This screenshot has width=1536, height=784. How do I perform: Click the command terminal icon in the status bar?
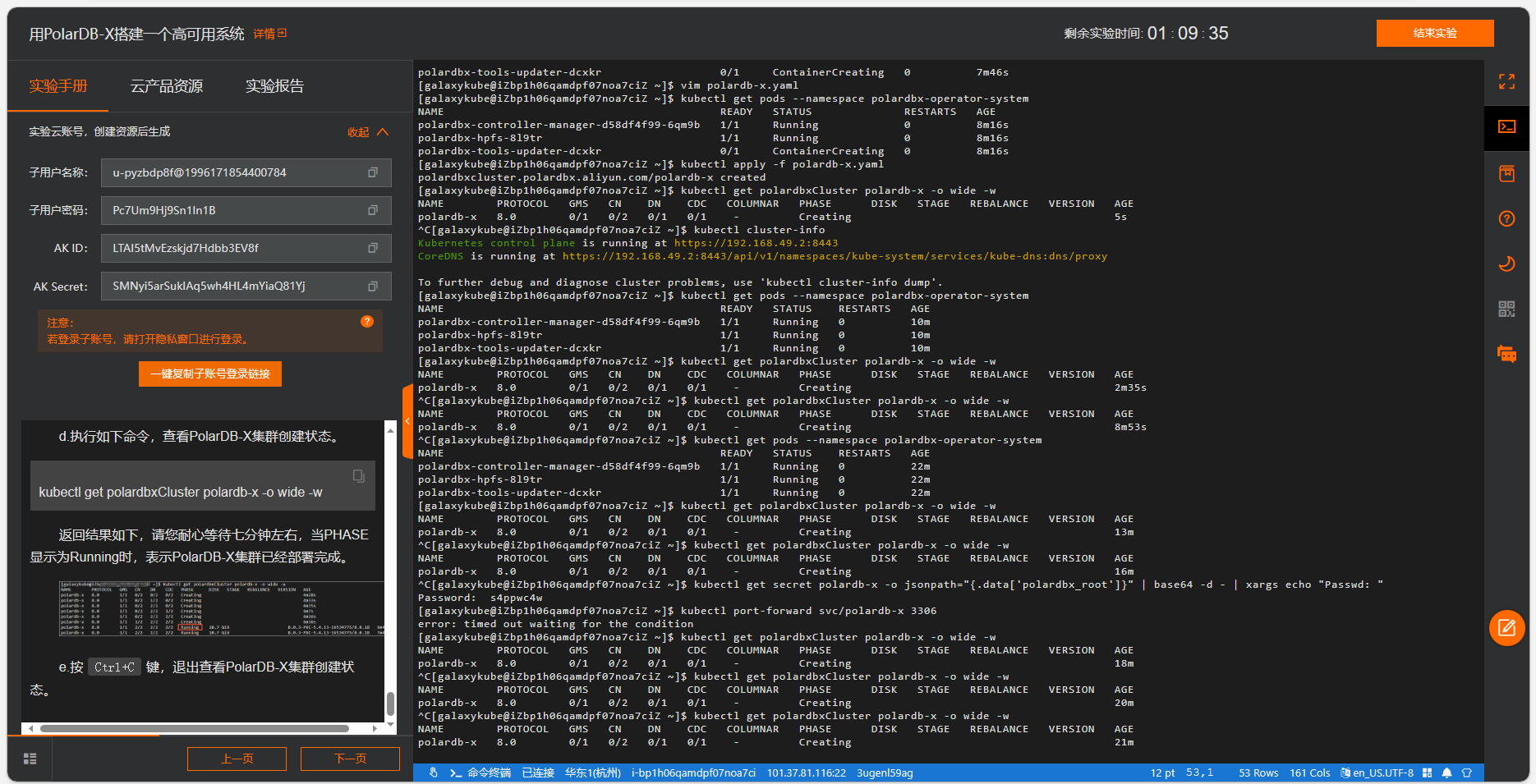456,773
